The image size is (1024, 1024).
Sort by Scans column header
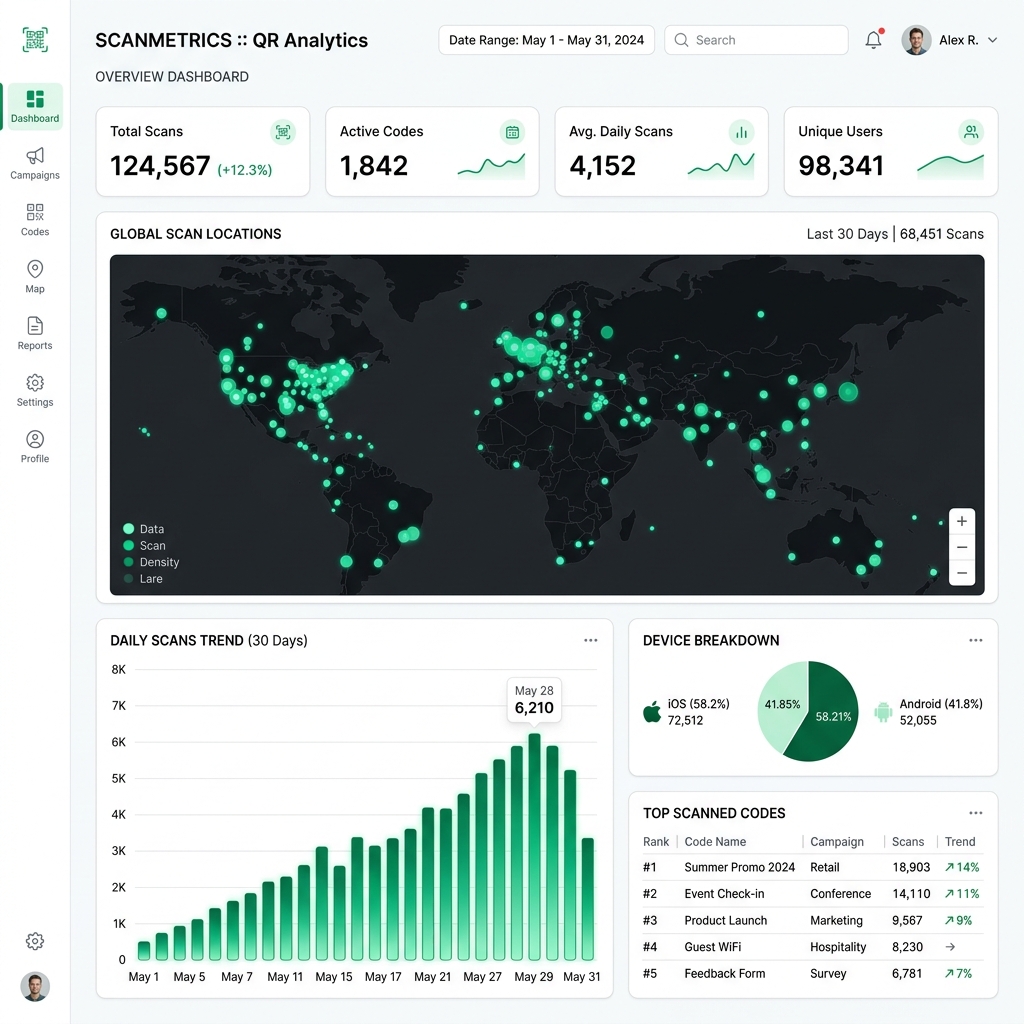point(908,842)
